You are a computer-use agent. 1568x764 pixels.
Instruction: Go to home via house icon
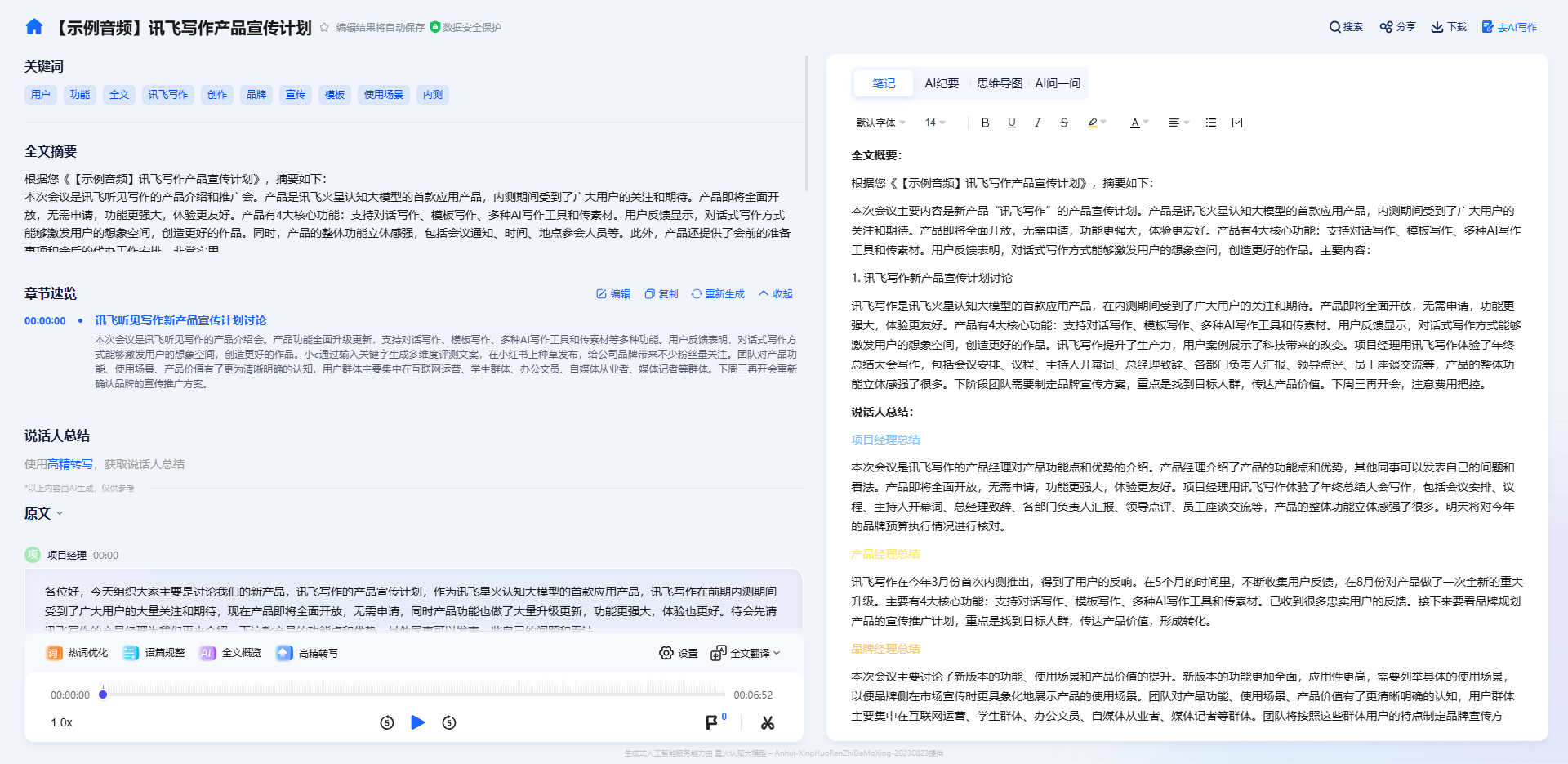(33, 27)
